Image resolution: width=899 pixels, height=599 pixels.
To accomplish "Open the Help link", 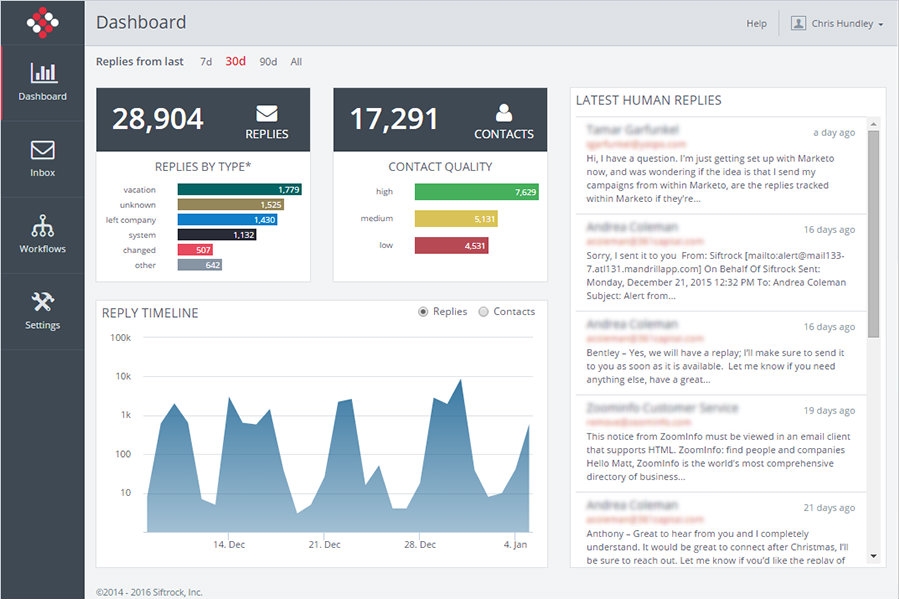I will 756,24.
